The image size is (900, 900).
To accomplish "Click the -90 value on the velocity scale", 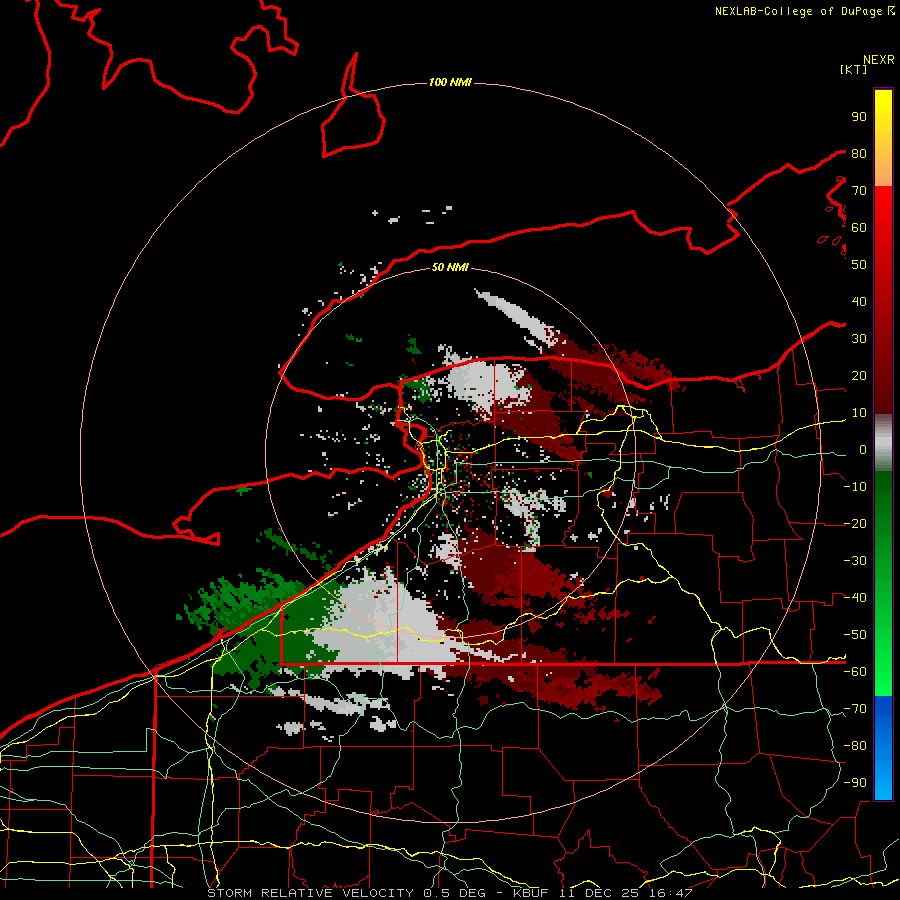I will coord(855,783).
